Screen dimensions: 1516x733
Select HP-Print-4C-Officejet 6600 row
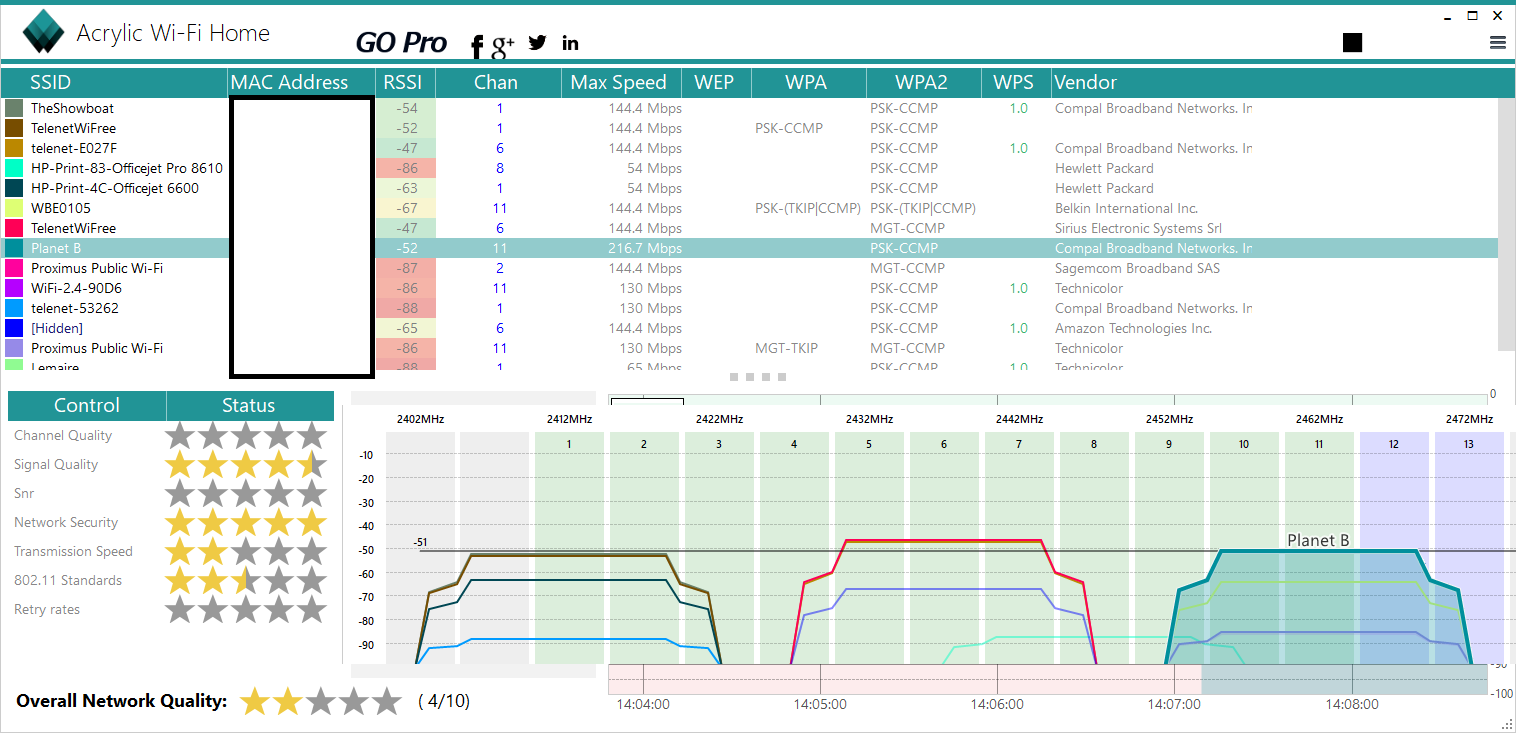[750, 188]
